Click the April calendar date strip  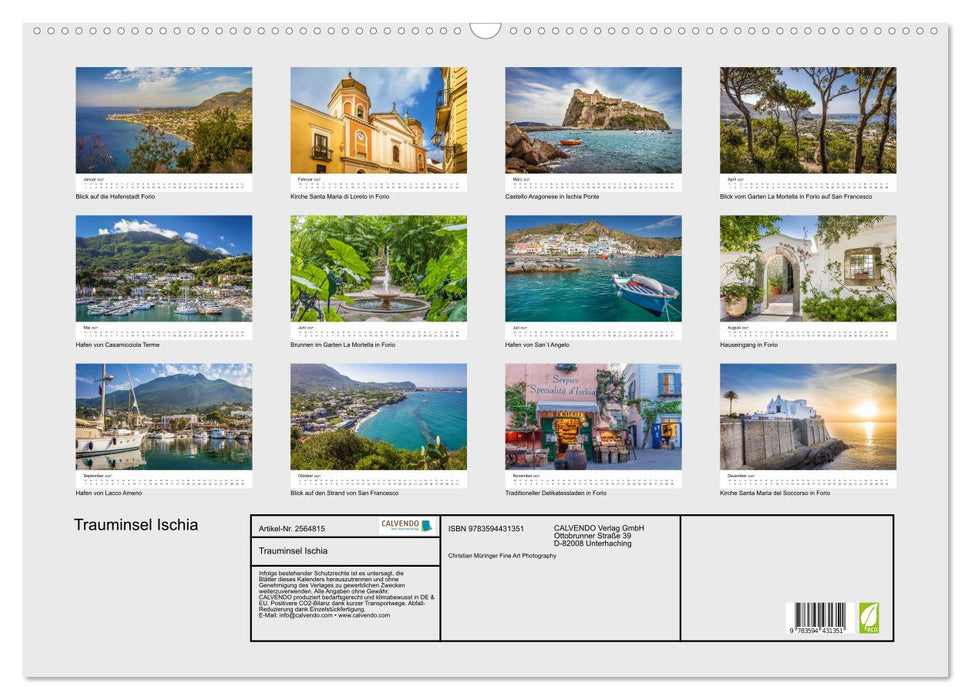tap(808, 183)
